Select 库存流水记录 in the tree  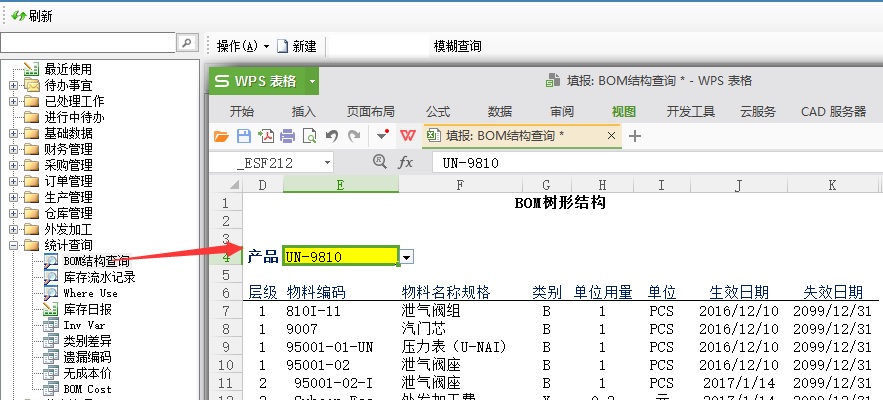click(x=99, y=277)
